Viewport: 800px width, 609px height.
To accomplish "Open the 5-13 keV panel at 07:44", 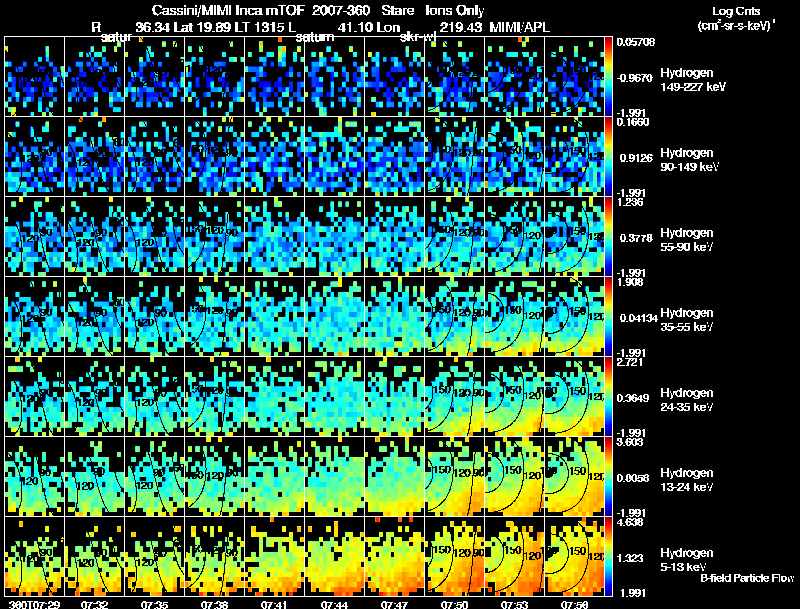I will click(334, 556).
